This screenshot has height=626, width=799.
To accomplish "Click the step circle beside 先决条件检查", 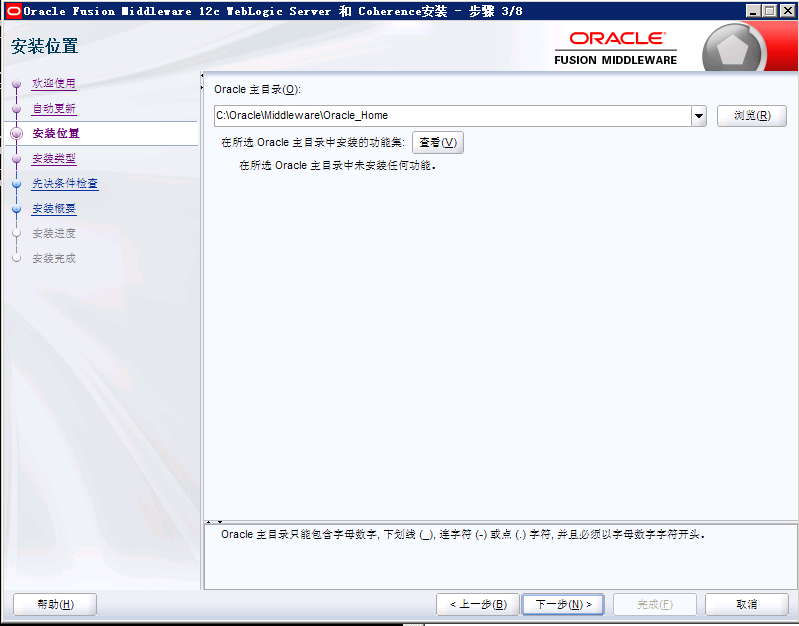I will 16,184.
